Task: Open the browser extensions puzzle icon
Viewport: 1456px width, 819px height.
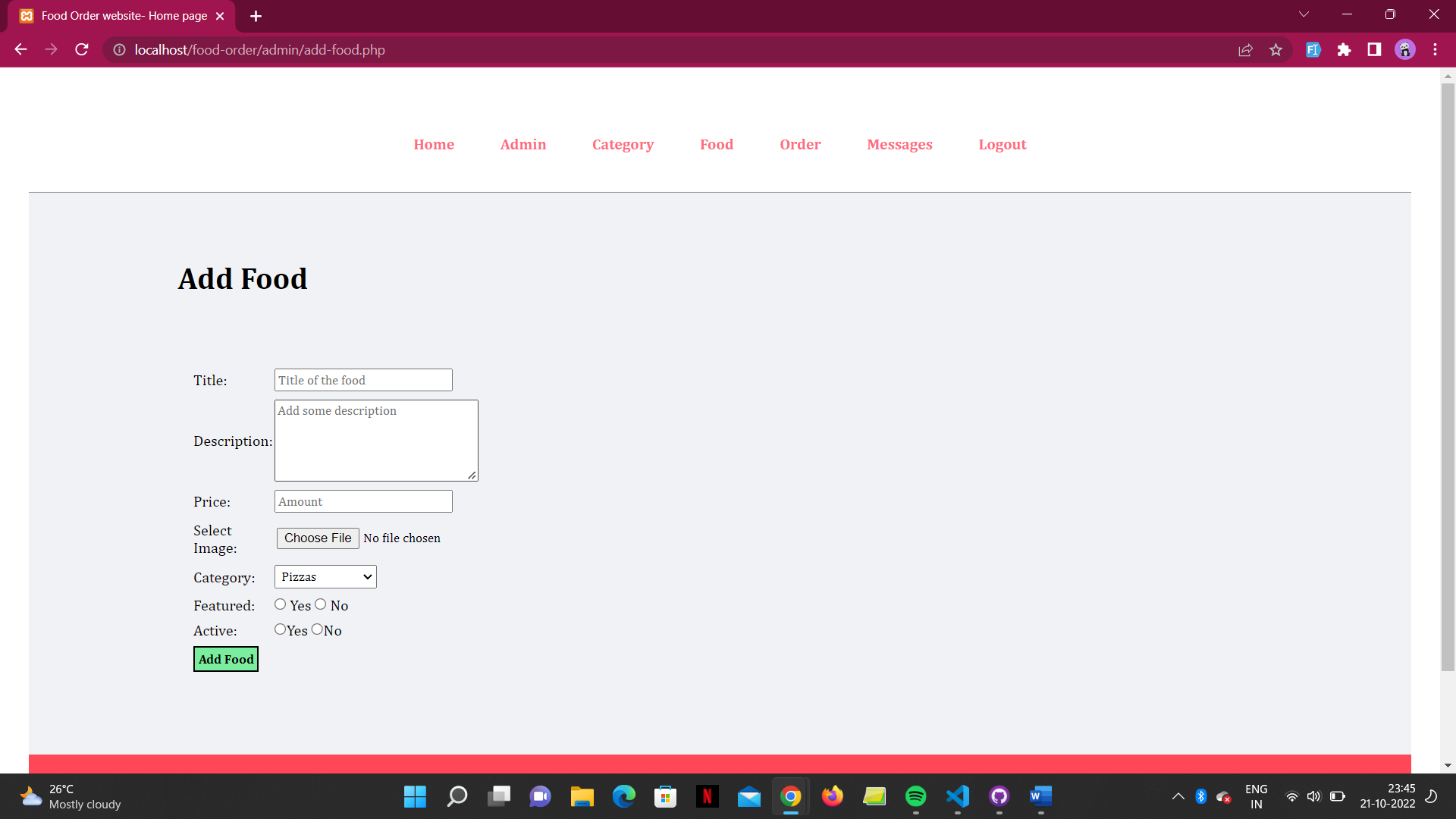Action: (x=1344, y=49)
